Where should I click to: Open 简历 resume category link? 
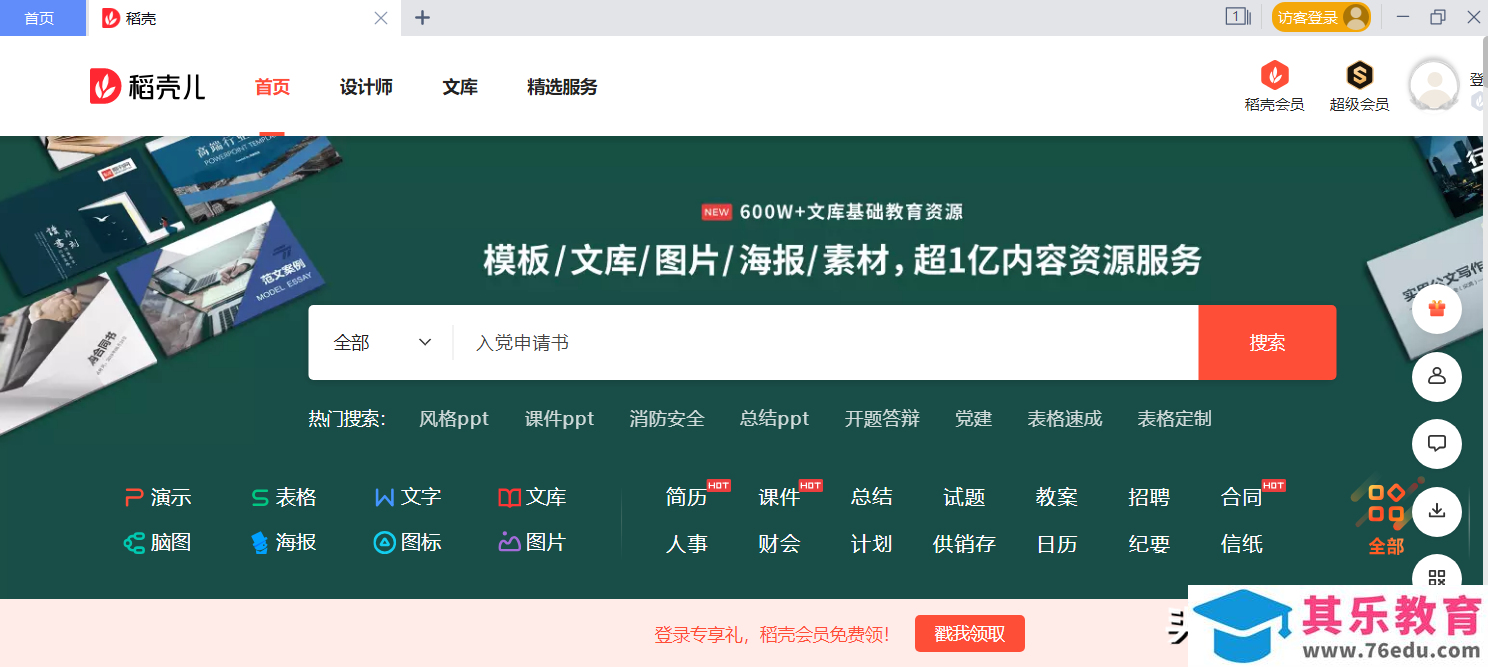[x=686, y=497]
